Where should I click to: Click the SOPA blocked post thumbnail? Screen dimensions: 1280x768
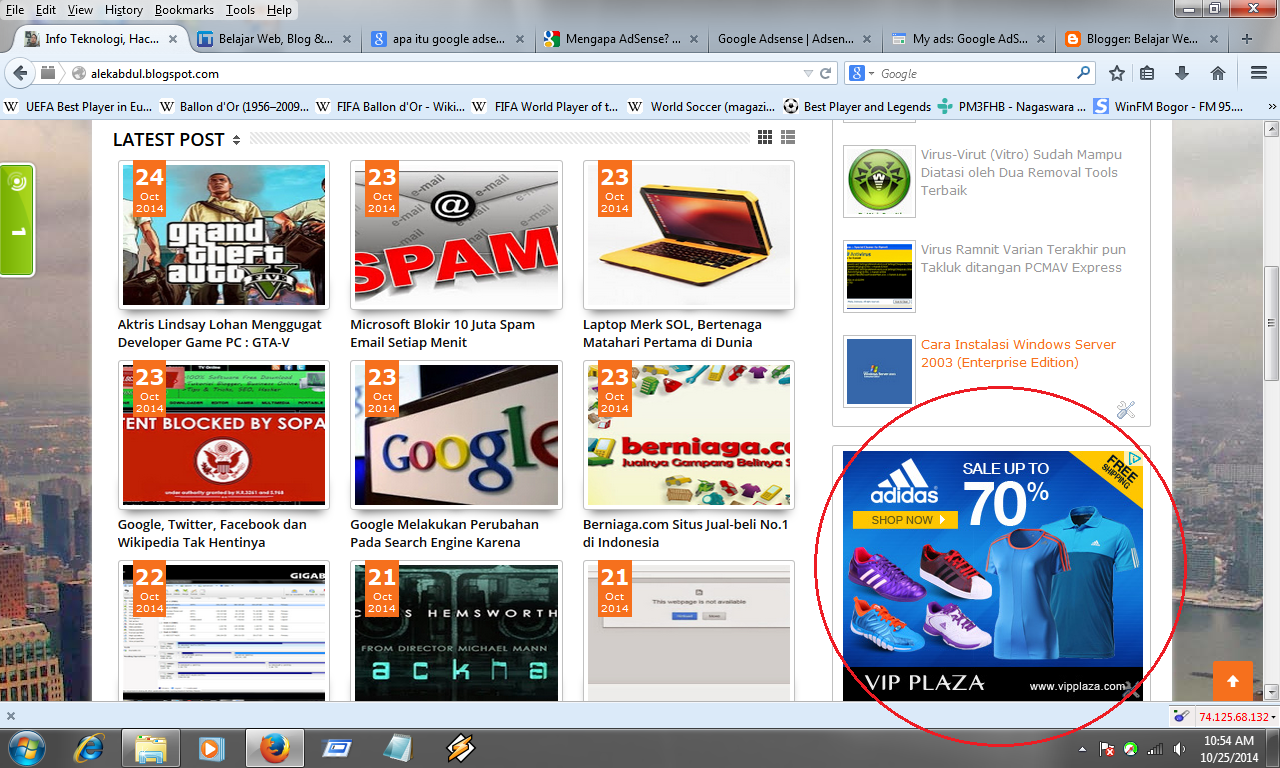224,435
